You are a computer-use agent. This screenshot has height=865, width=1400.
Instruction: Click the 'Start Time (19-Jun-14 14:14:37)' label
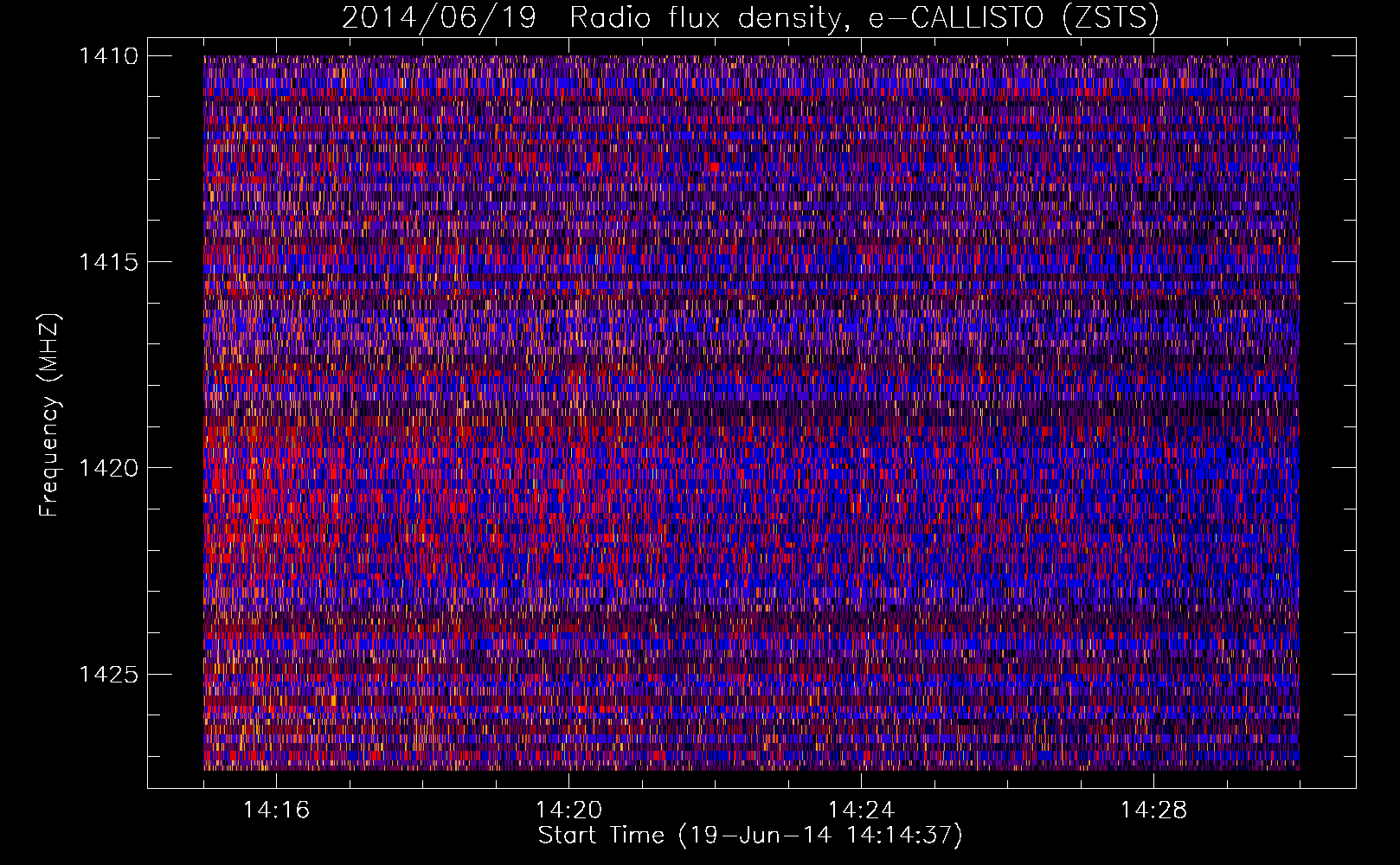pos(750,836)
